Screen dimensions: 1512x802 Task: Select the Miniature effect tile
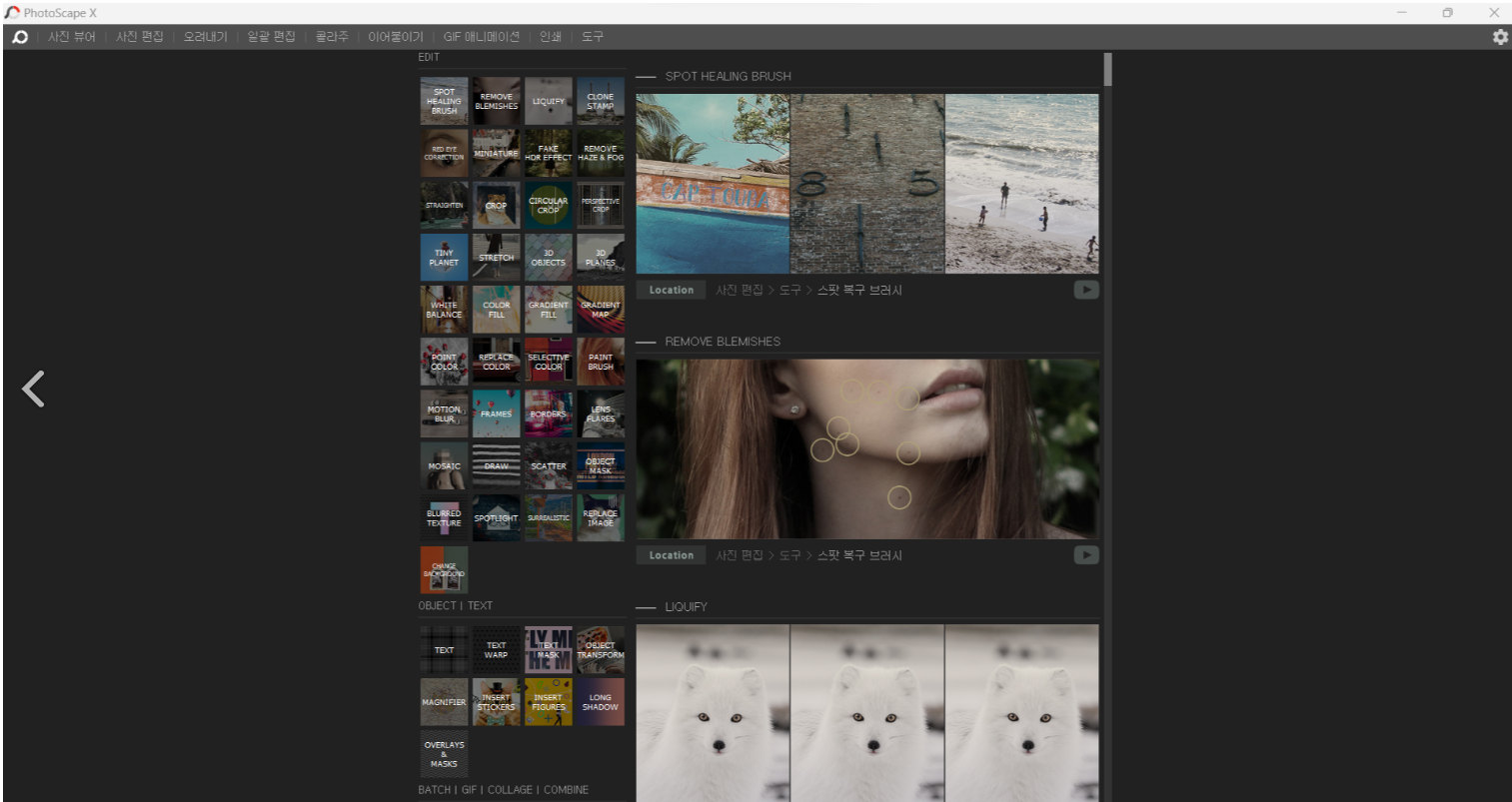(496, 153)
